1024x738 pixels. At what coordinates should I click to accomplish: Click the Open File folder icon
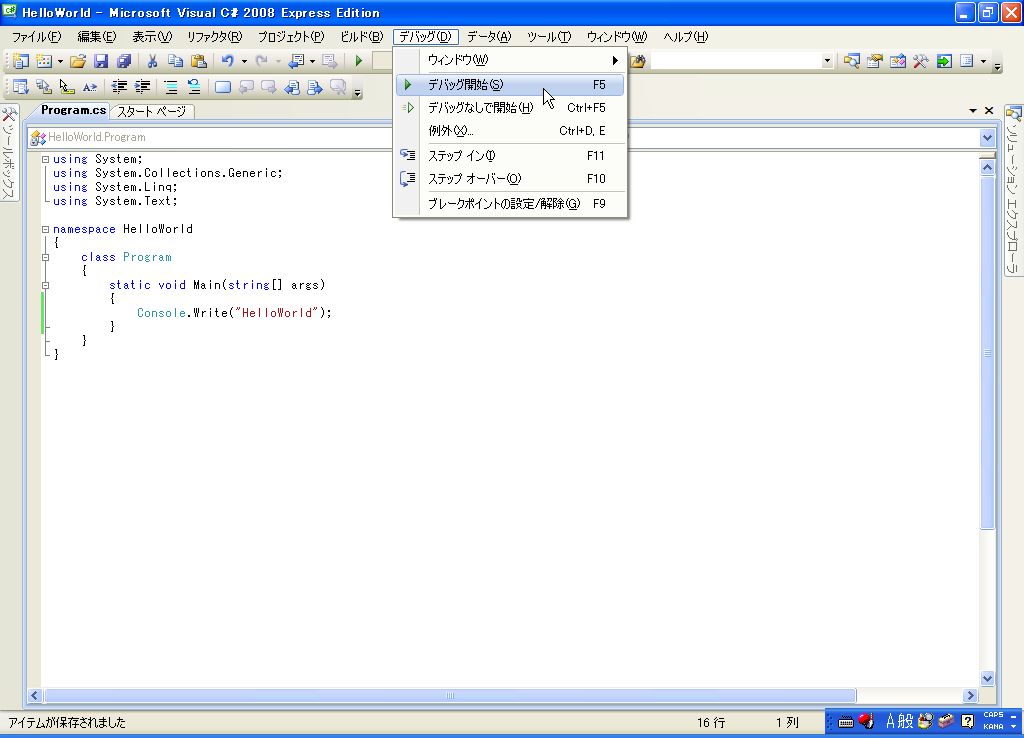click(x=78, y=61)
